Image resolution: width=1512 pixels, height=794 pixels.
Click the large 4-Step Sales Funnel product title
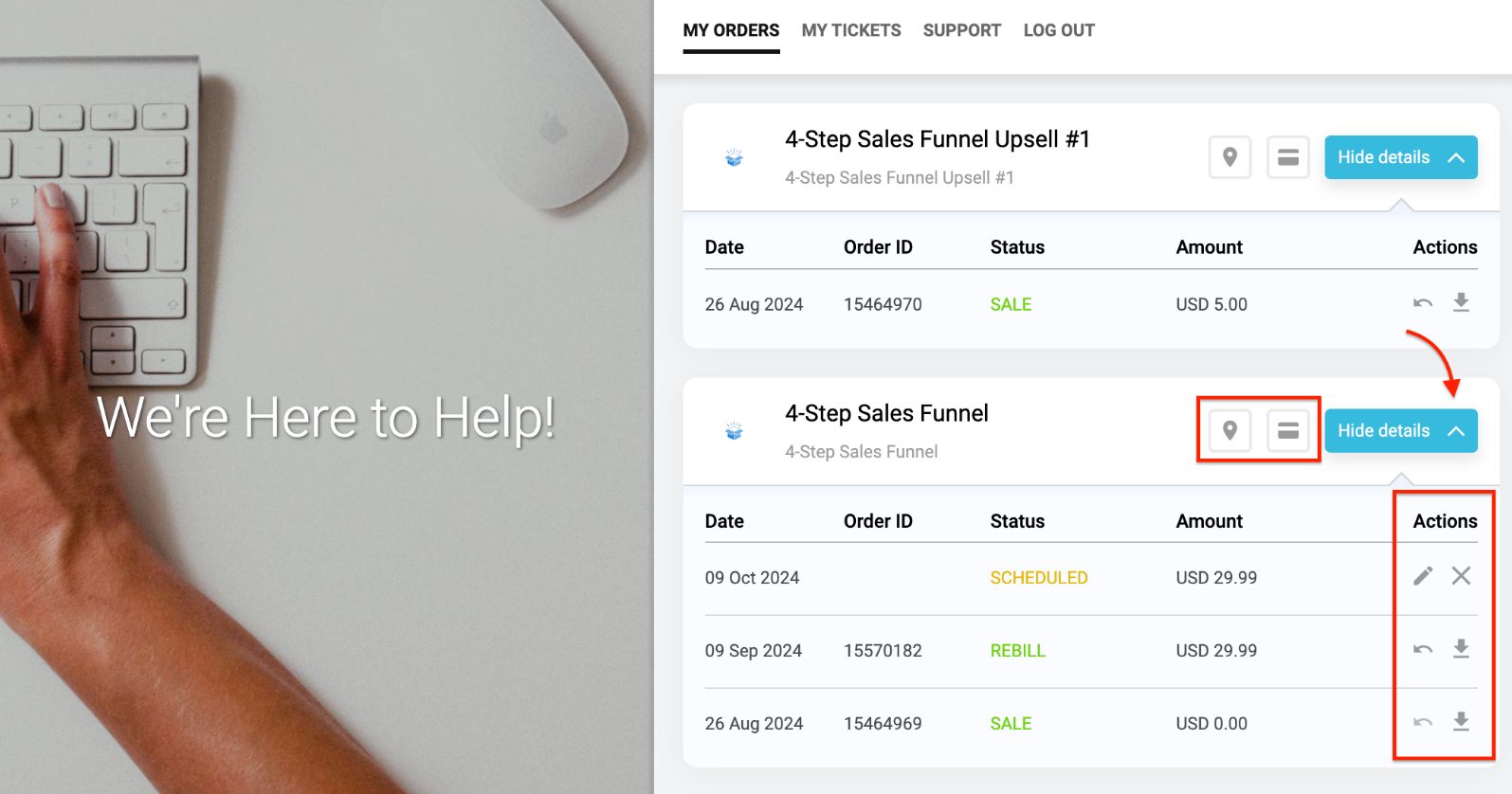886,413
